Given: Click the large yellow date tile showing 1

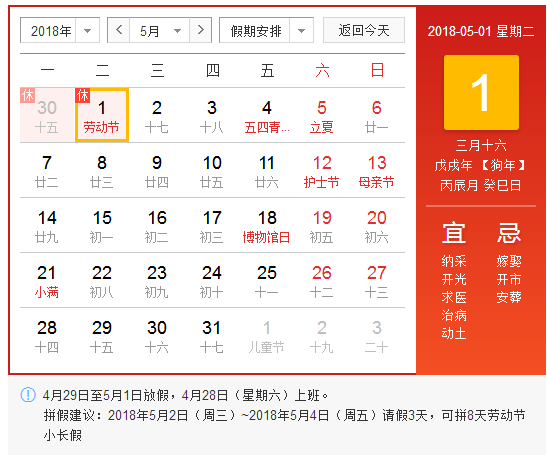Looking at the screenshot, I should [481, 92].
